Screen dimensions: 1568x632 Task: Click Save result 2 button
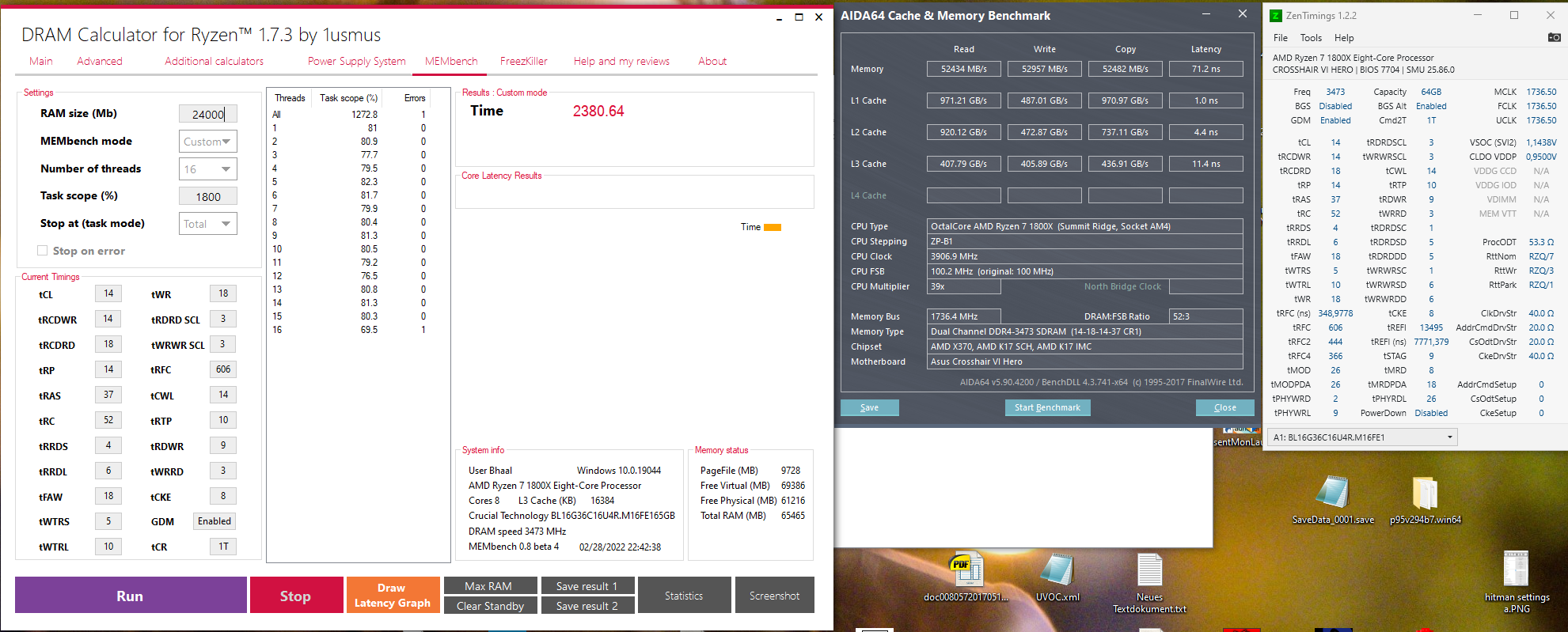(x=587, y=606)
